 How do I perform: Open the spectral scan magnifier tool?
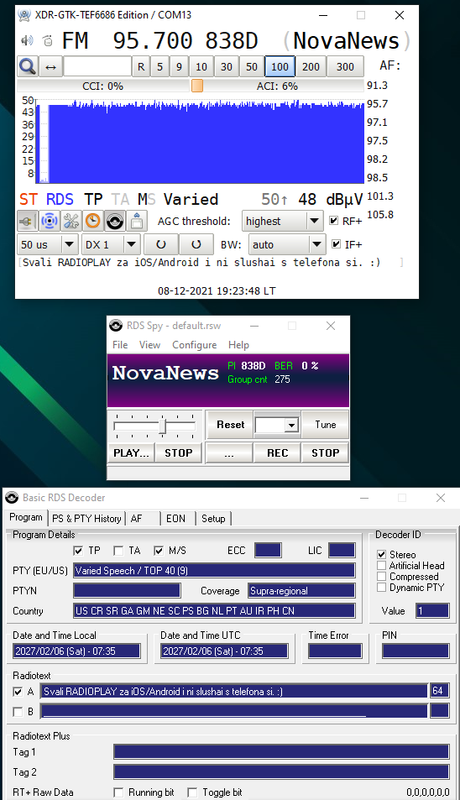[28, 66]
